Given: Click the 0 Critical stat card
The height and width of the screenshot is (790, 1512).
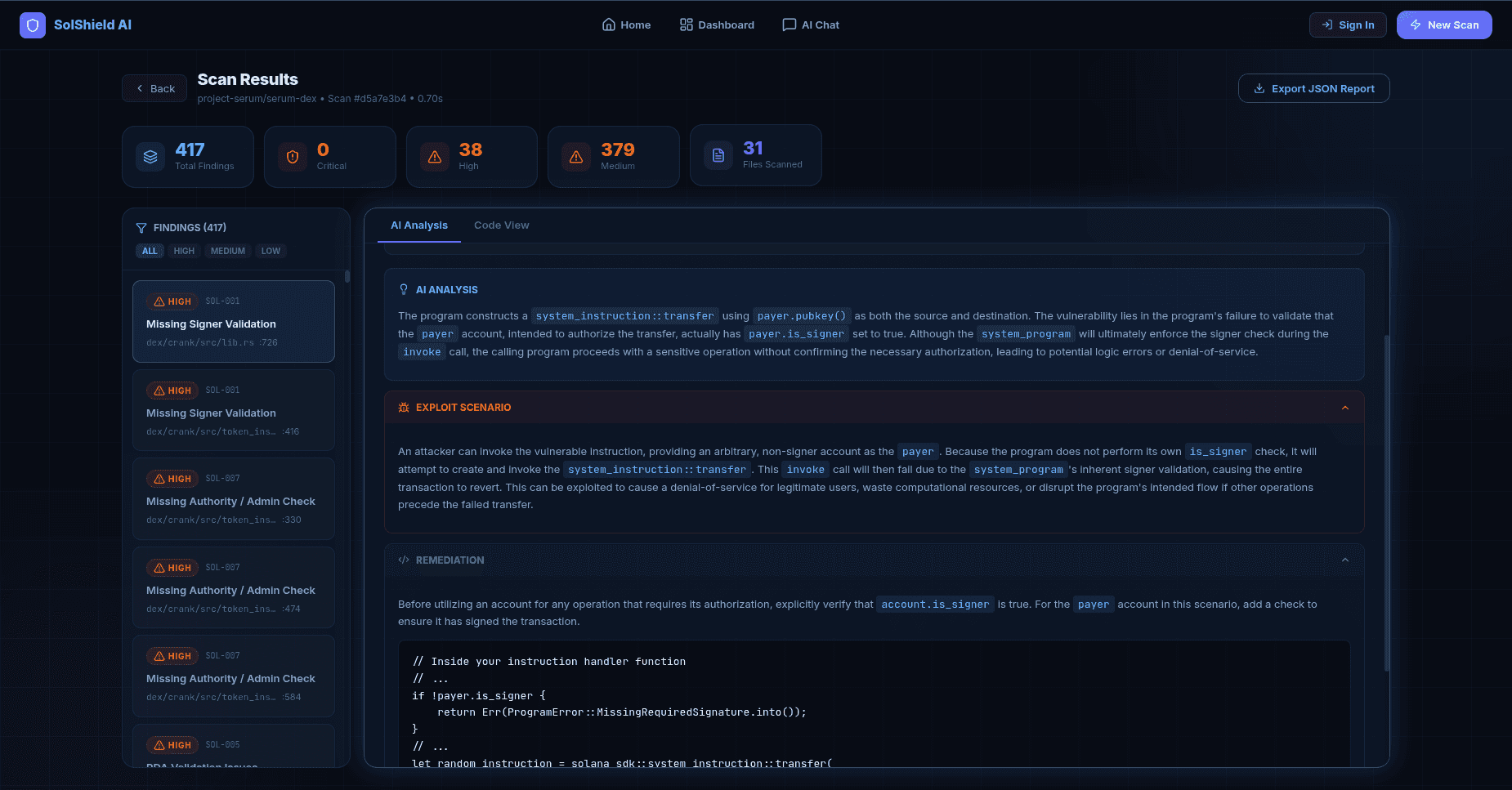Looking at the screenshot, I should pos(330,157).
